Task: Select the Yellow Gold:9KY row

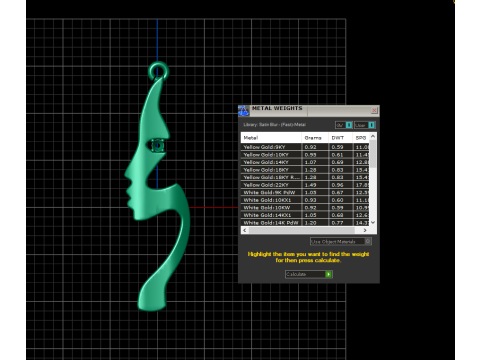Action: pos(305,147)
